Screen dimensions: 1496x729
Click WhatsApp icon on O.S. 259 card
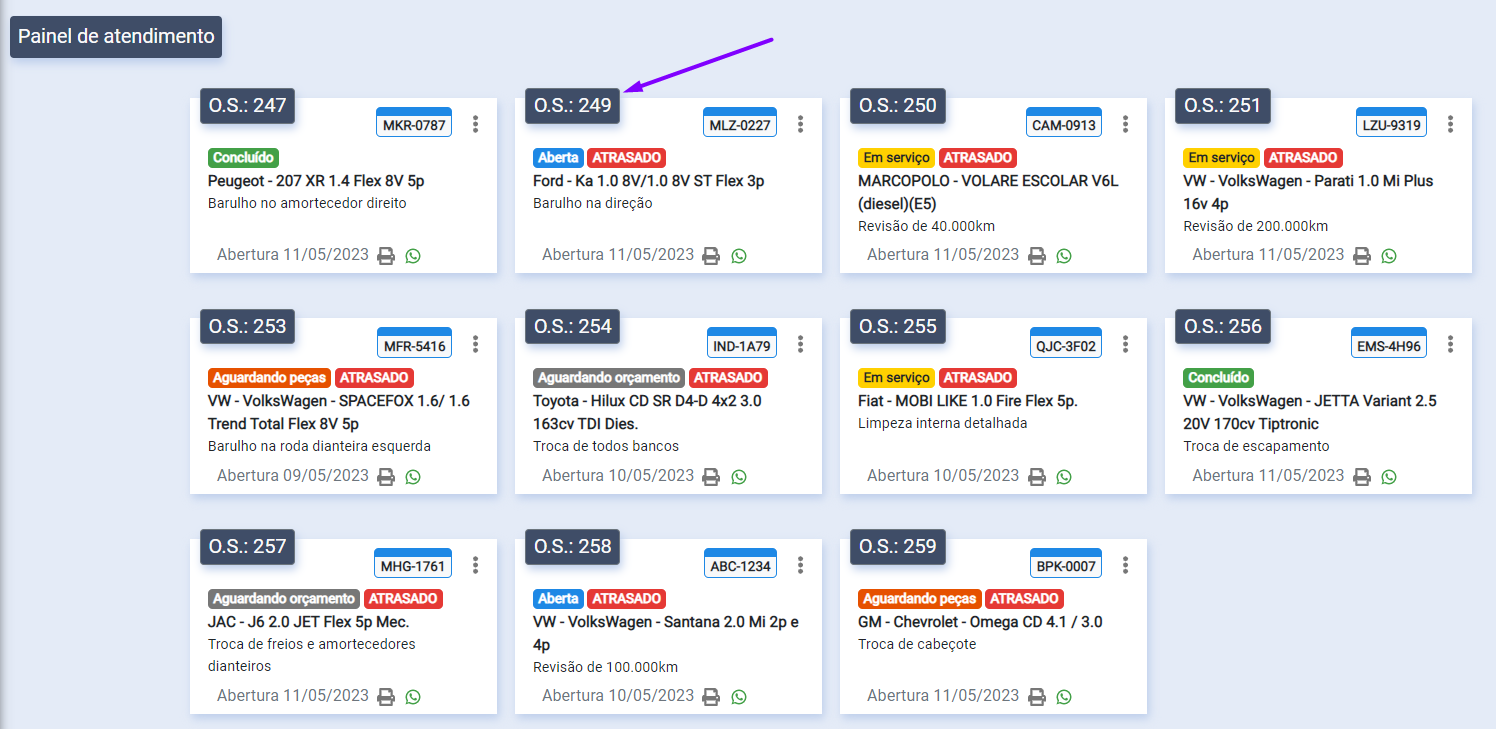[1064, 697]
